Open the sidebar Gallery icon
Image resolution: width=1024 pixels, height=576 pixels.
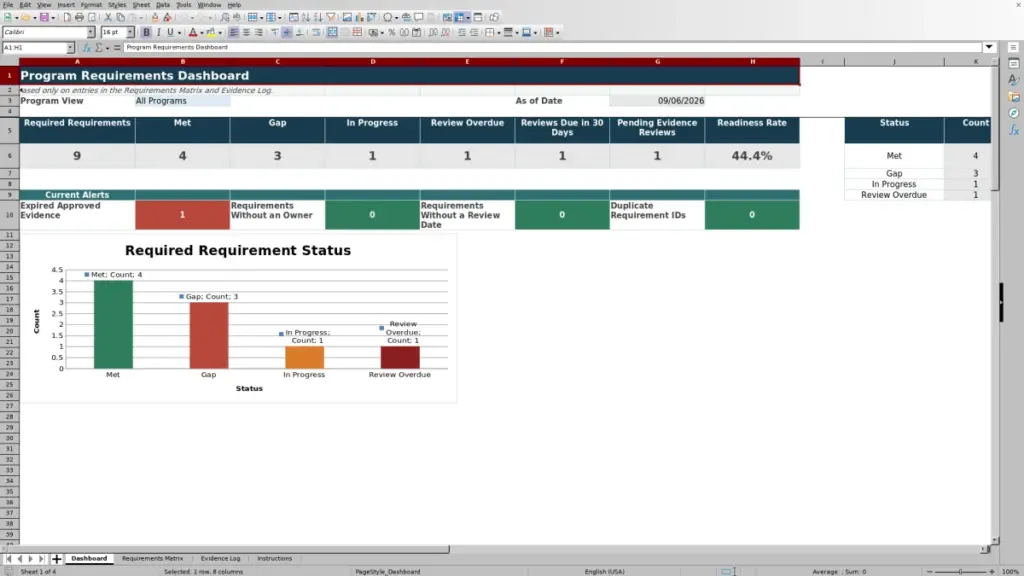[x=1014, y=97]
